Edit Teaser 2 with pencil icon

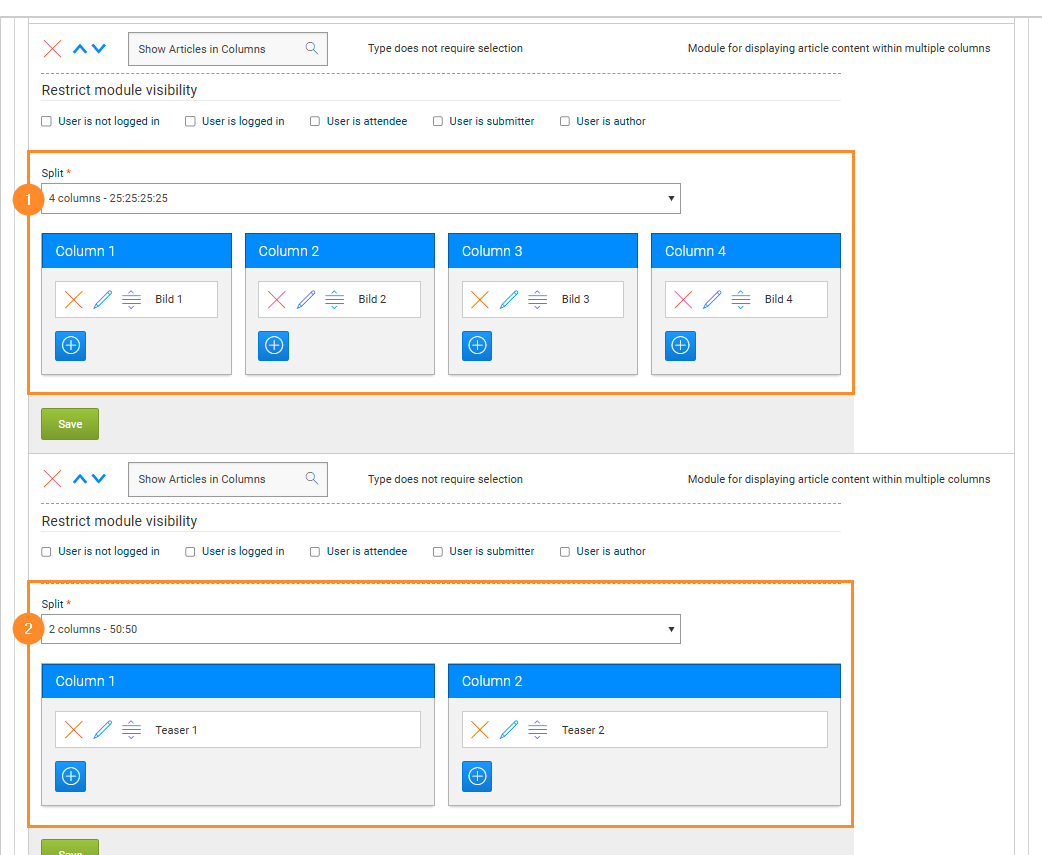click(509, 730)
